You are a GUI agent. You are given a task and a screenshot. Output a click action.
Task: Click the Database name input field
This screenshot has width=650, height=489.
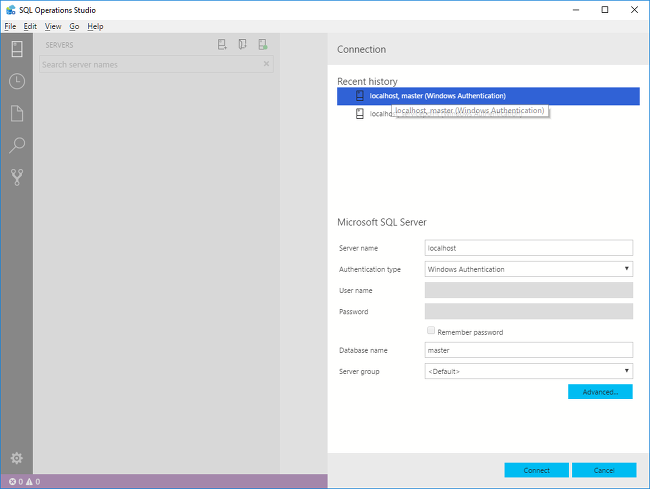(529, 350)
